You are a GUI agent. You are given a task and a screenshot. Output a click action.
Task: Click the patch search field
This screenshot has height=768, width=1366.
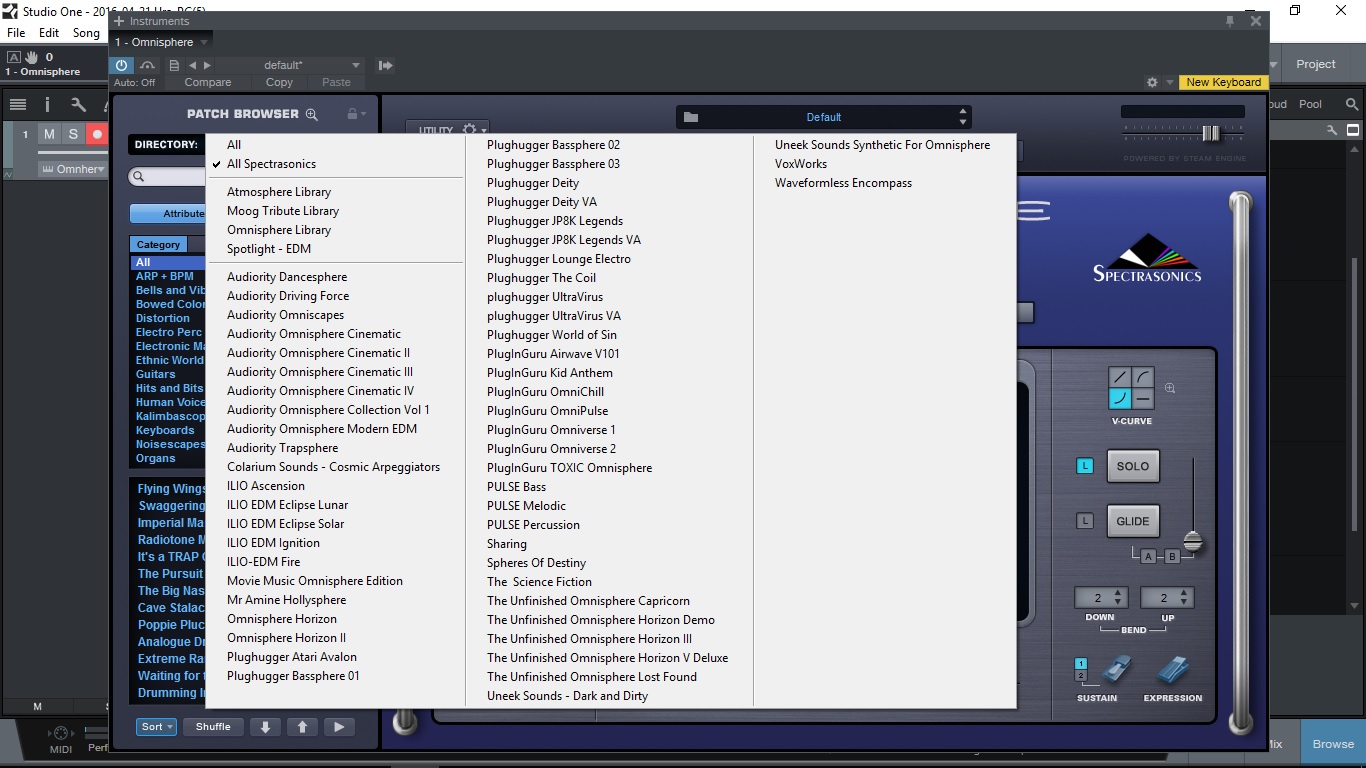(x=168, y=177)
